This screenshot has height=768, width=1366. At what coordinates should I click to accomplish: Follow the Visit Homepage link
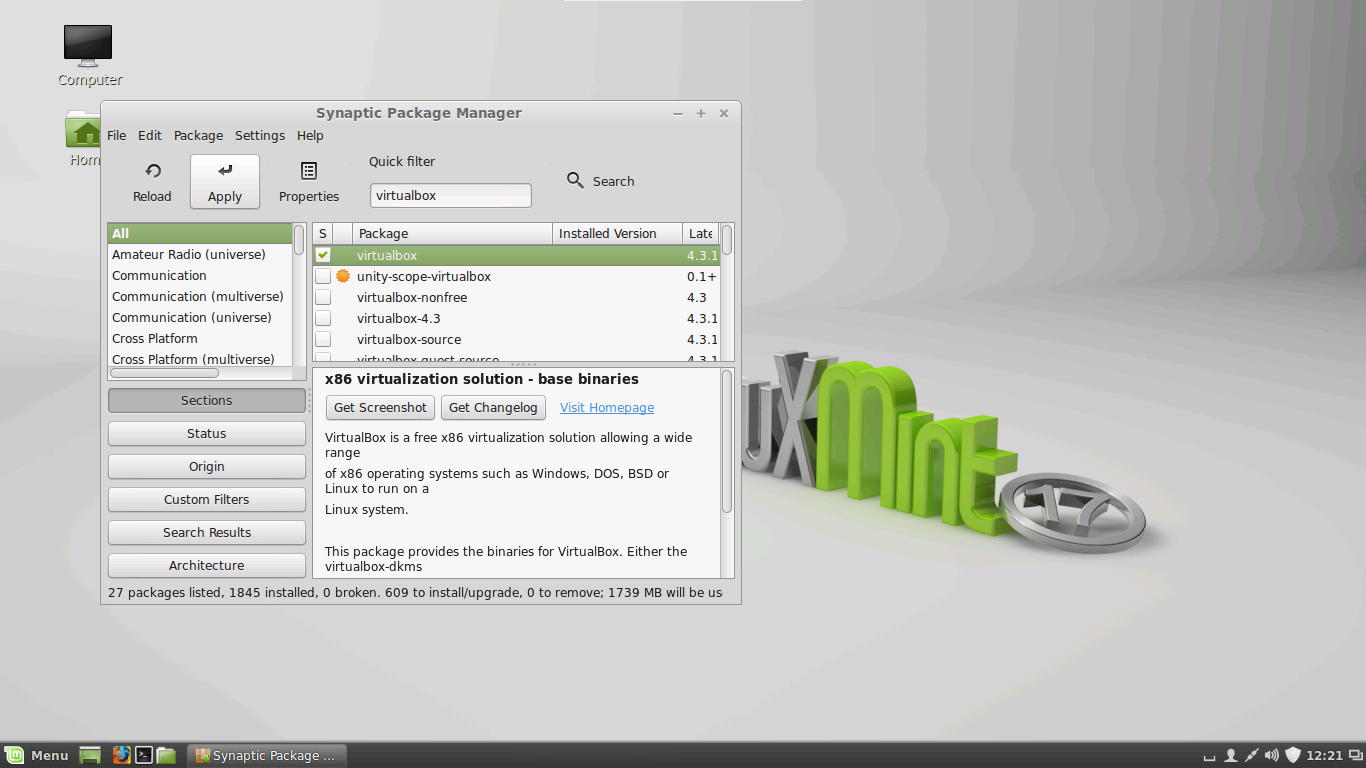click(x=607, y=407)
